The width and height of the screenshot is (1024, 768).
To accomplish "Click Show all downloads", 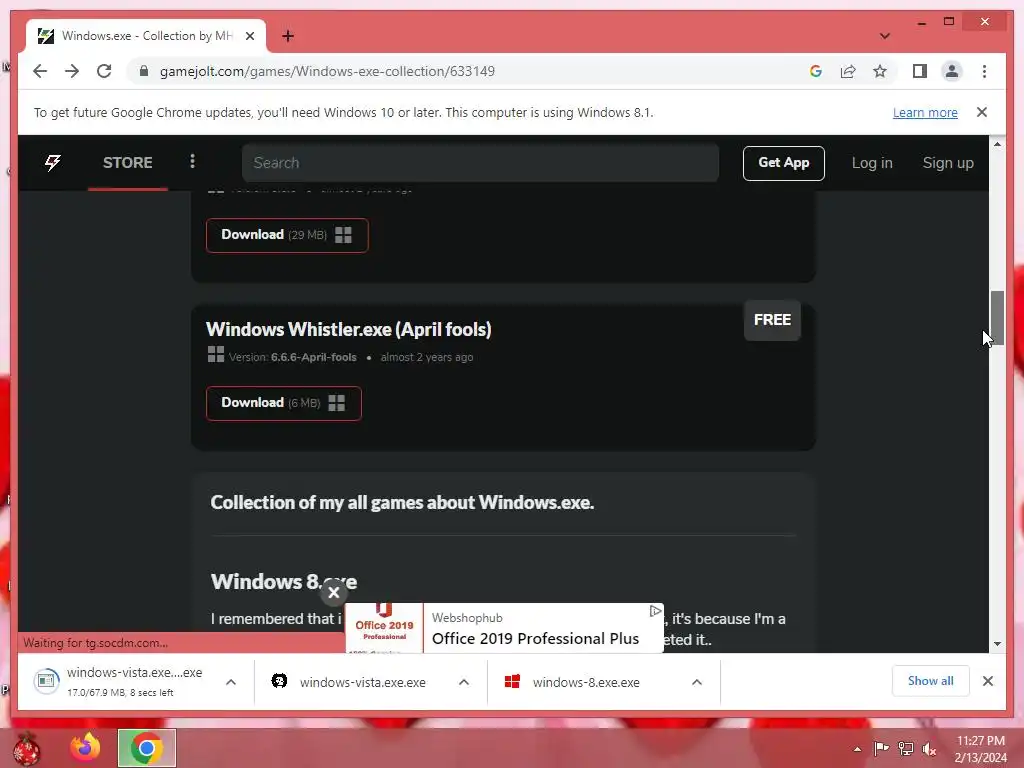I will [931, 681].
